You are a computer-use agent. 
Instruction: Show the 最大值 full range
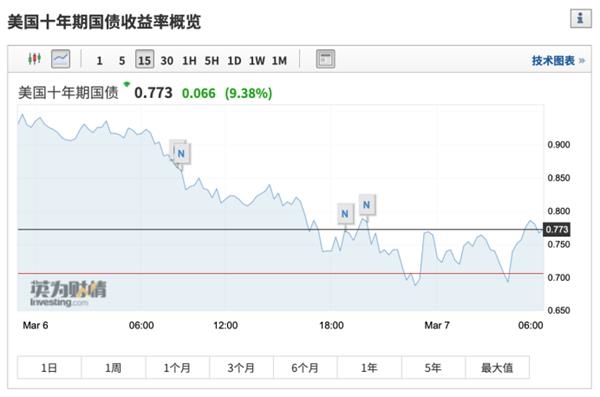[497, 368]
